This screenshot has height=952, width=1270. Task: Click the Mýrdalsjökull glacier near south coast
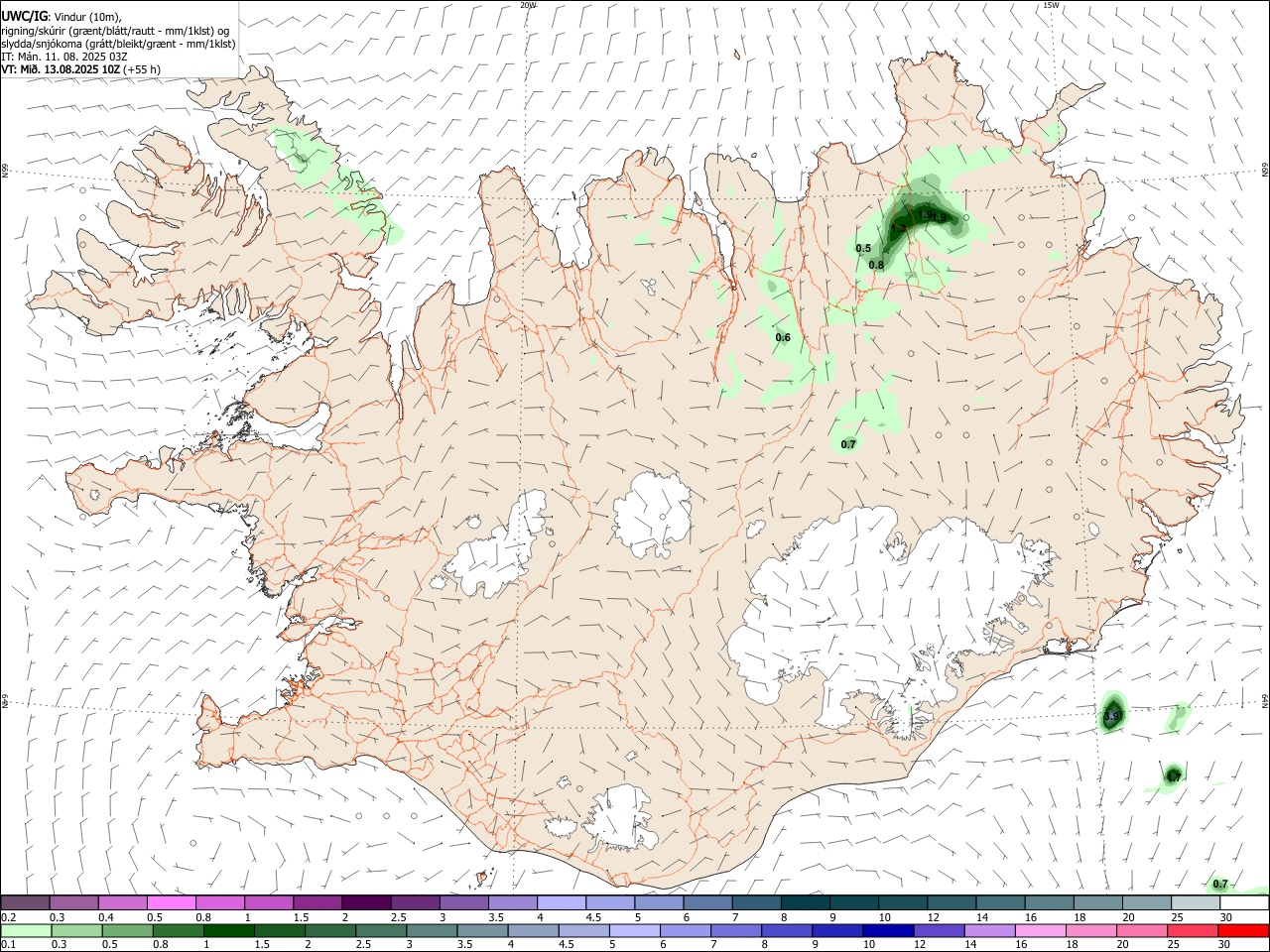(x=621, y=820)
